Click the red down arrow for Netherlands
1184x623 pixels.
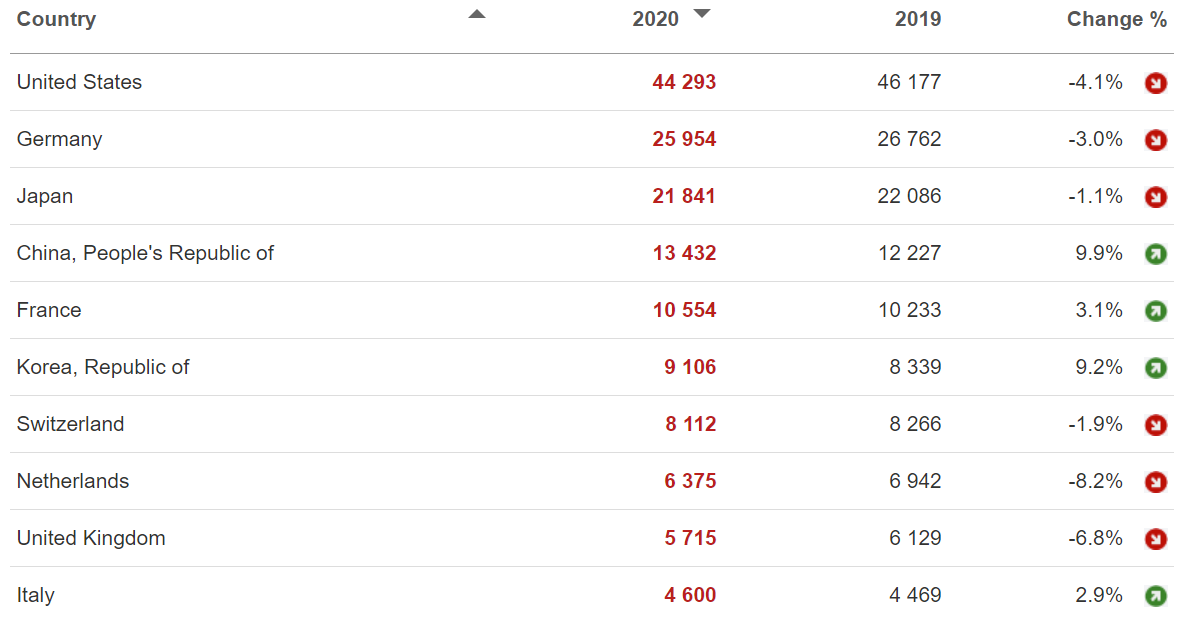1155,482
